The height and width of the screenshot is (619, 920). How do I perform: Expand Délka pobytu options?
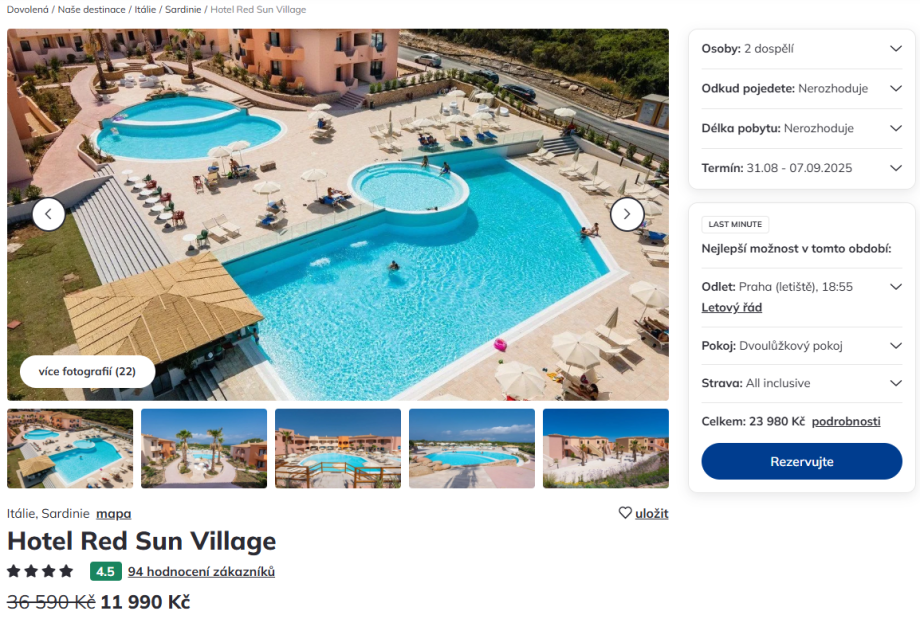coord(801,128)
